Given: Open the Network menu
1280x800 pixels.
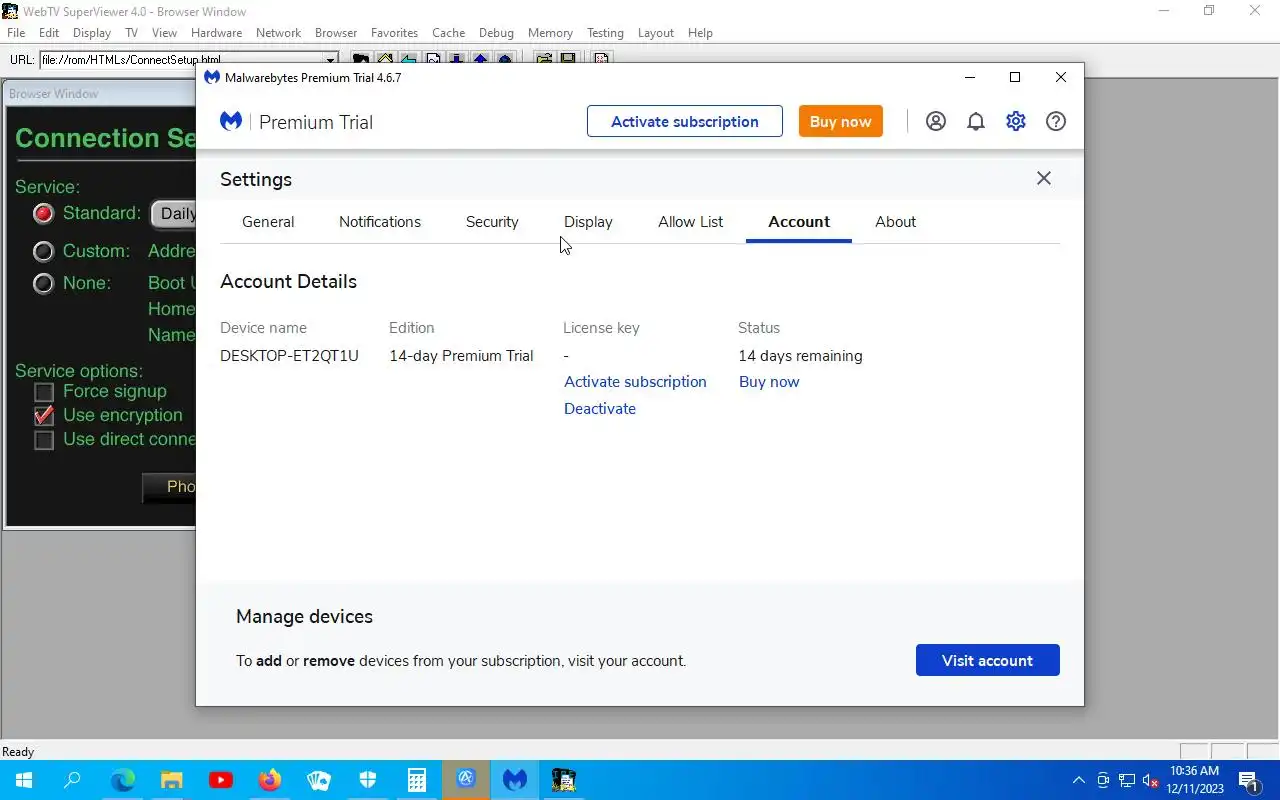Looking at the screenshot, I should click(x=278, y=33).
